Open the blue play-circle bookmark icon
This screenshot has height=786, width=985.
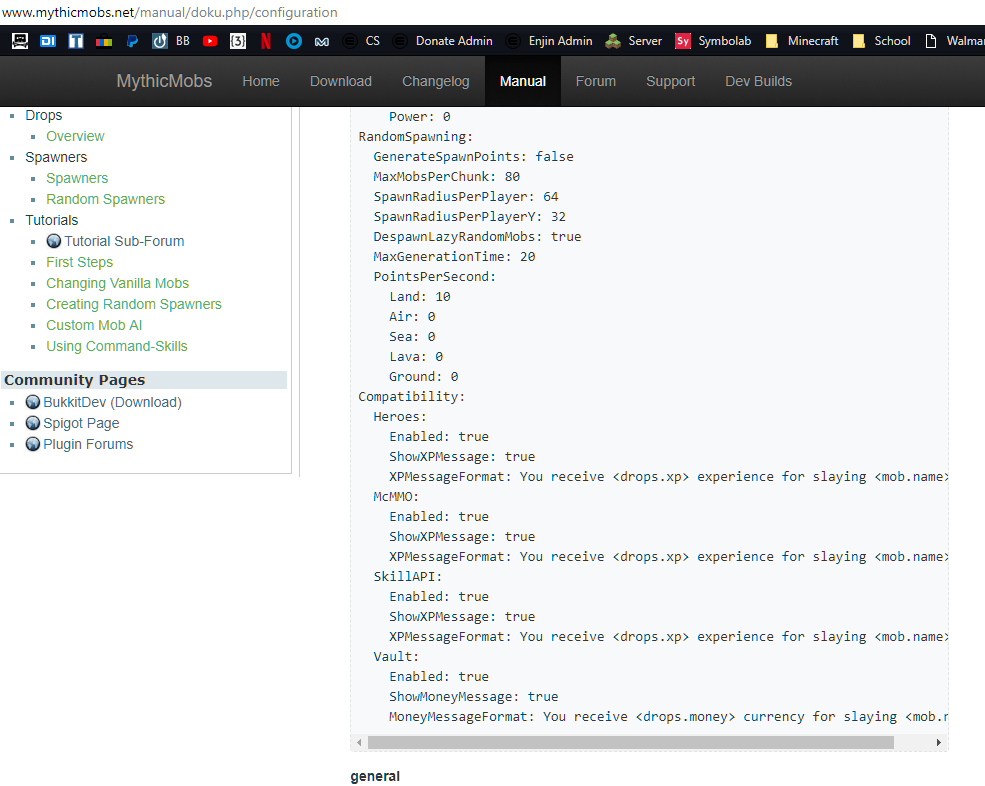point(293,41)
